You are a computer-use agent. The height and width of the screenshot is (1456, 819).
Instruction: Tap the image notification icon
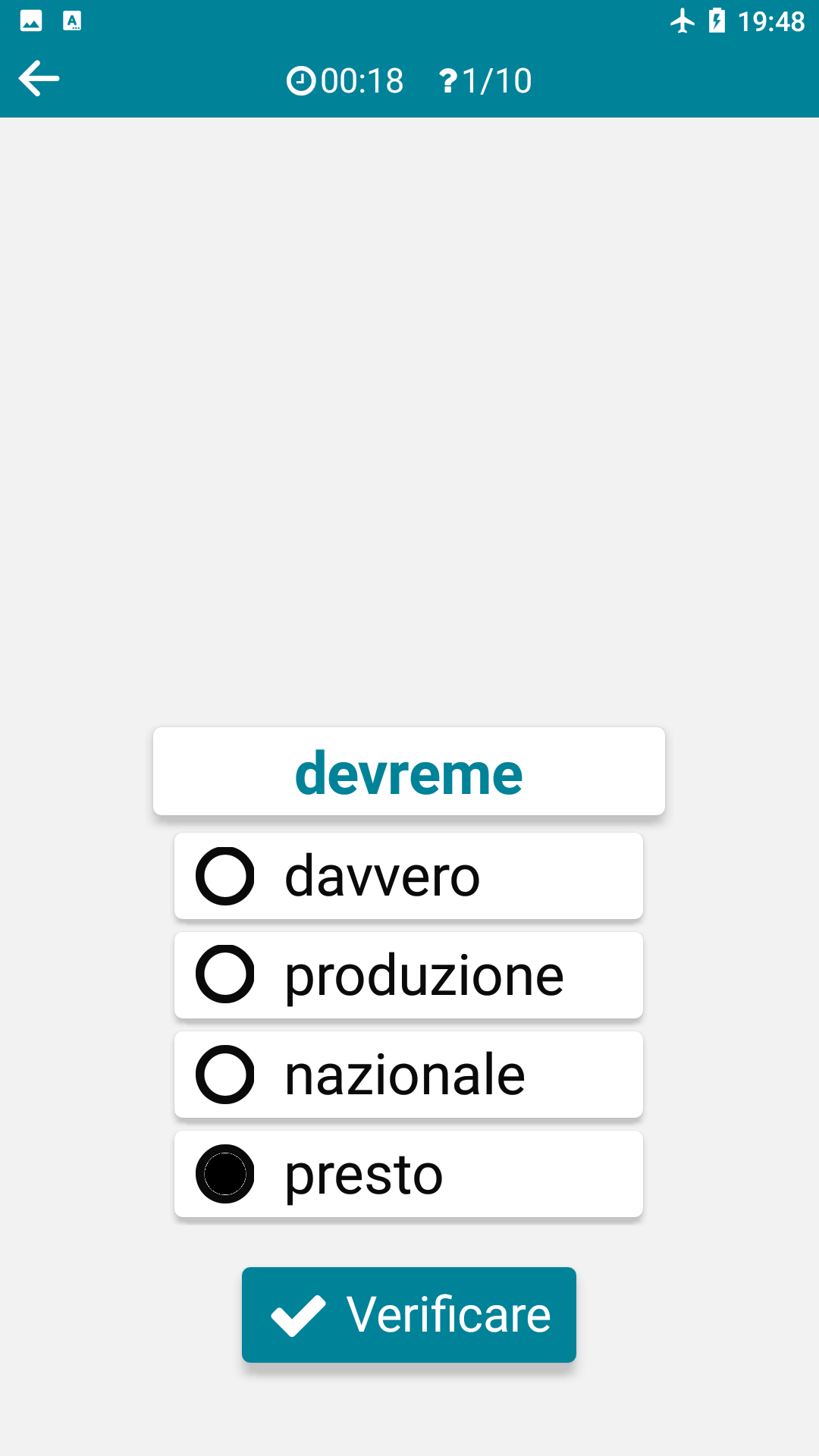tap(31, 21)
